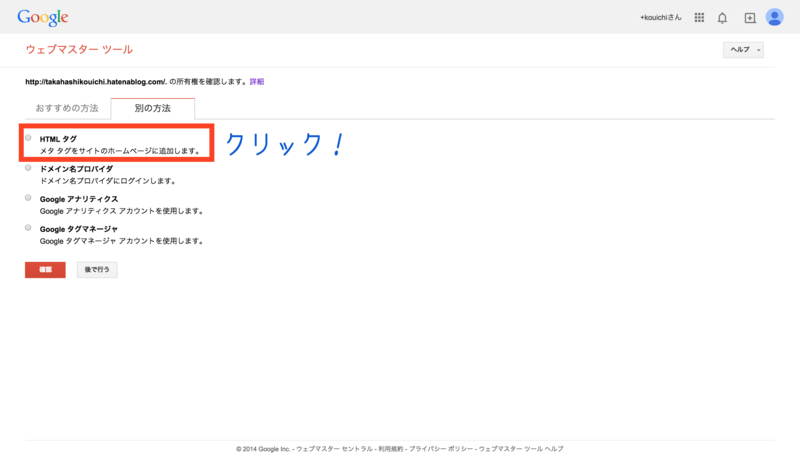This screenshot has width=800, height=455.
Task: Open the account profile avatar
Action: [x=774, y=17]
